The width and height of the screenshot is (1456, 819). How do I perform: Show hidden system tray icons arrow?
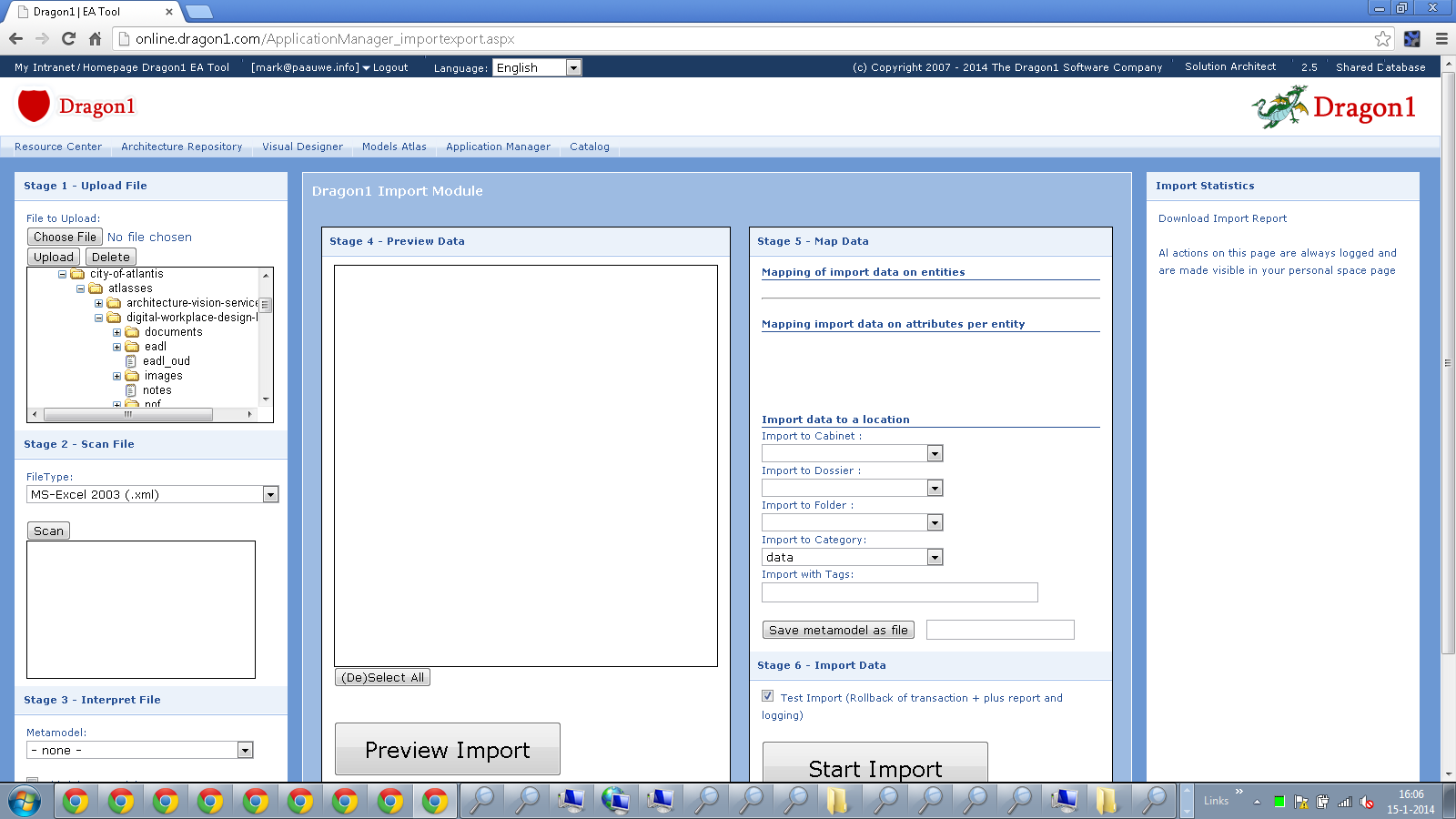click(x=1257, y=802)
